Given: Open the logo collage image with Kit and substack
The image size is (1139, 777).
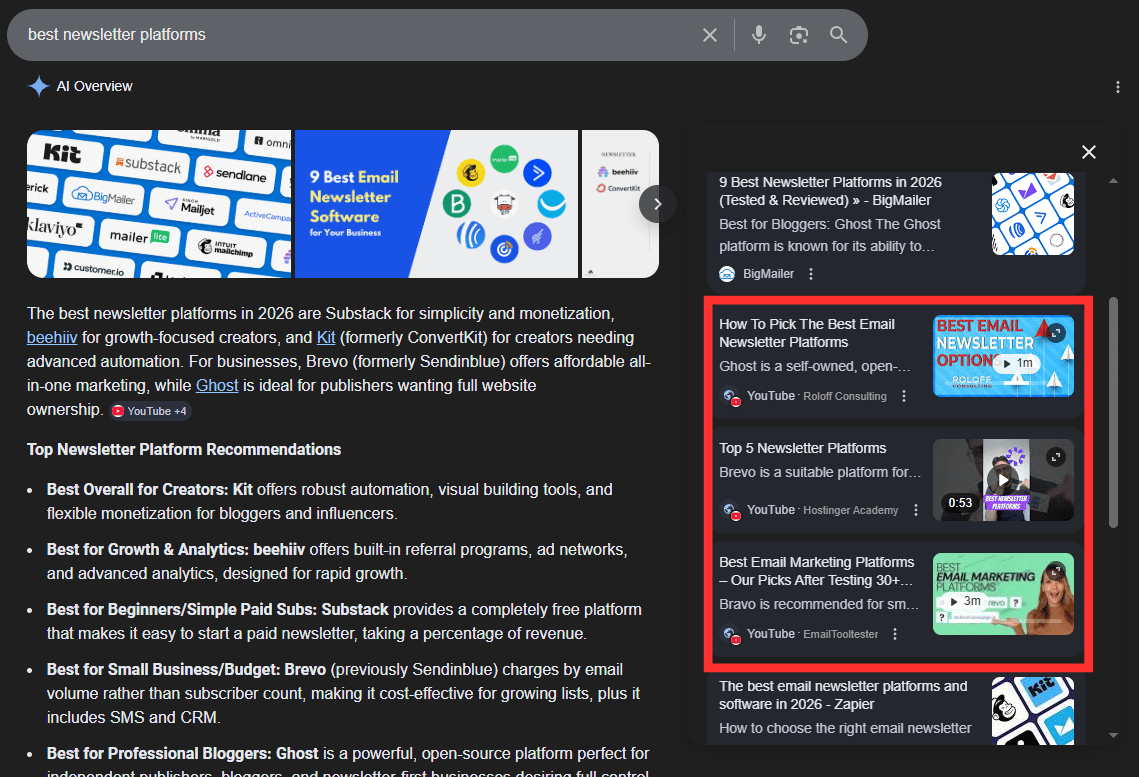Looking at the screenshot, I should coord(159,204).
